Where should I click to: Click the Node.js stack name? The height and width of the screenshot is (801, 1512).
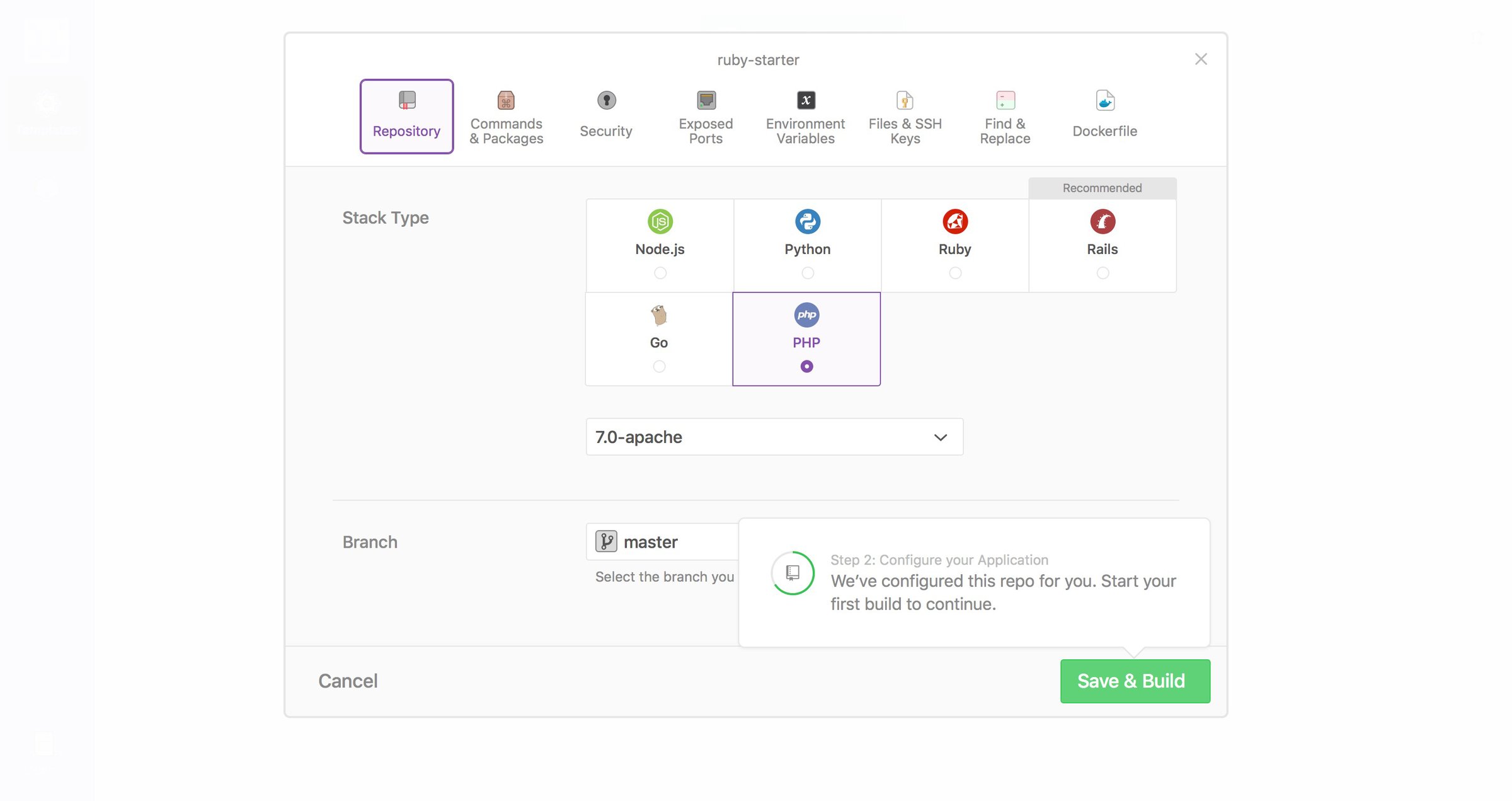(660, 249)
